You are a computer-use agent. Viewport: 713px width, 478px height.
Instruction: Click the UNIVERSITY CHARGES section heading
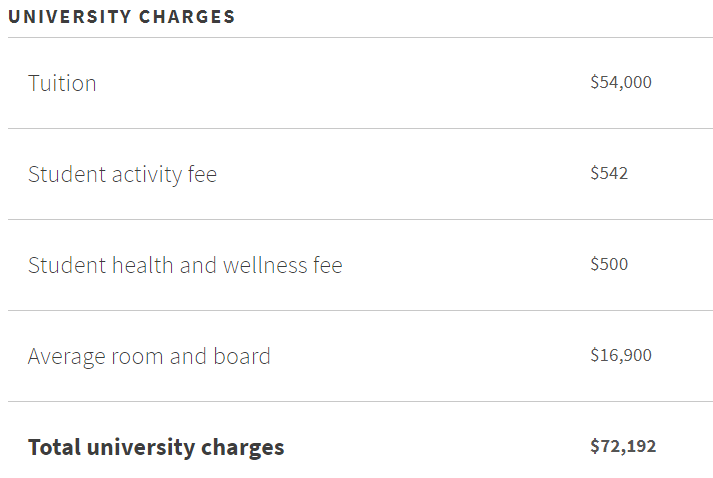click(x=122, y=17)
